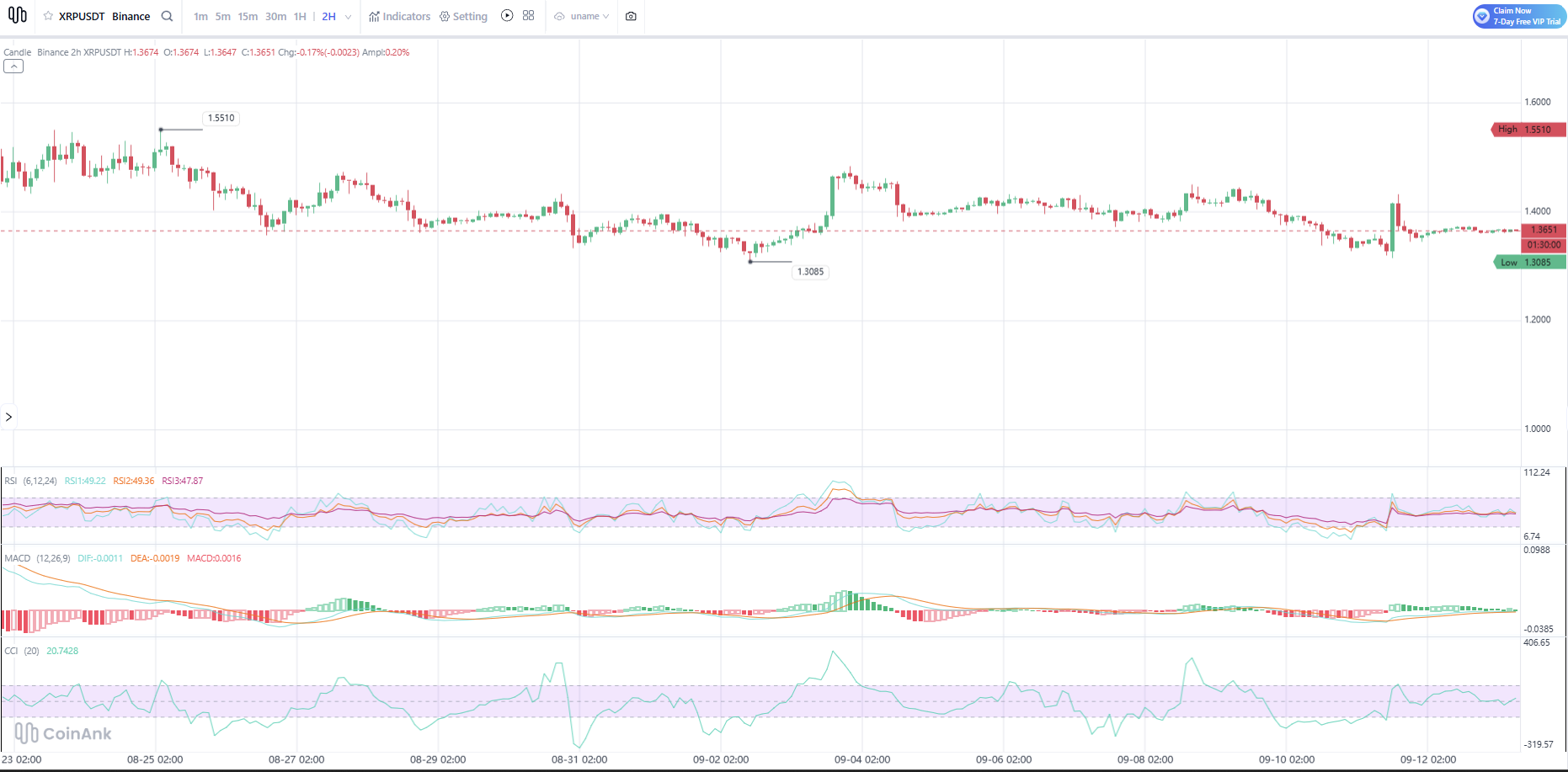Choose the 2H timeframe

click(328, 16)
